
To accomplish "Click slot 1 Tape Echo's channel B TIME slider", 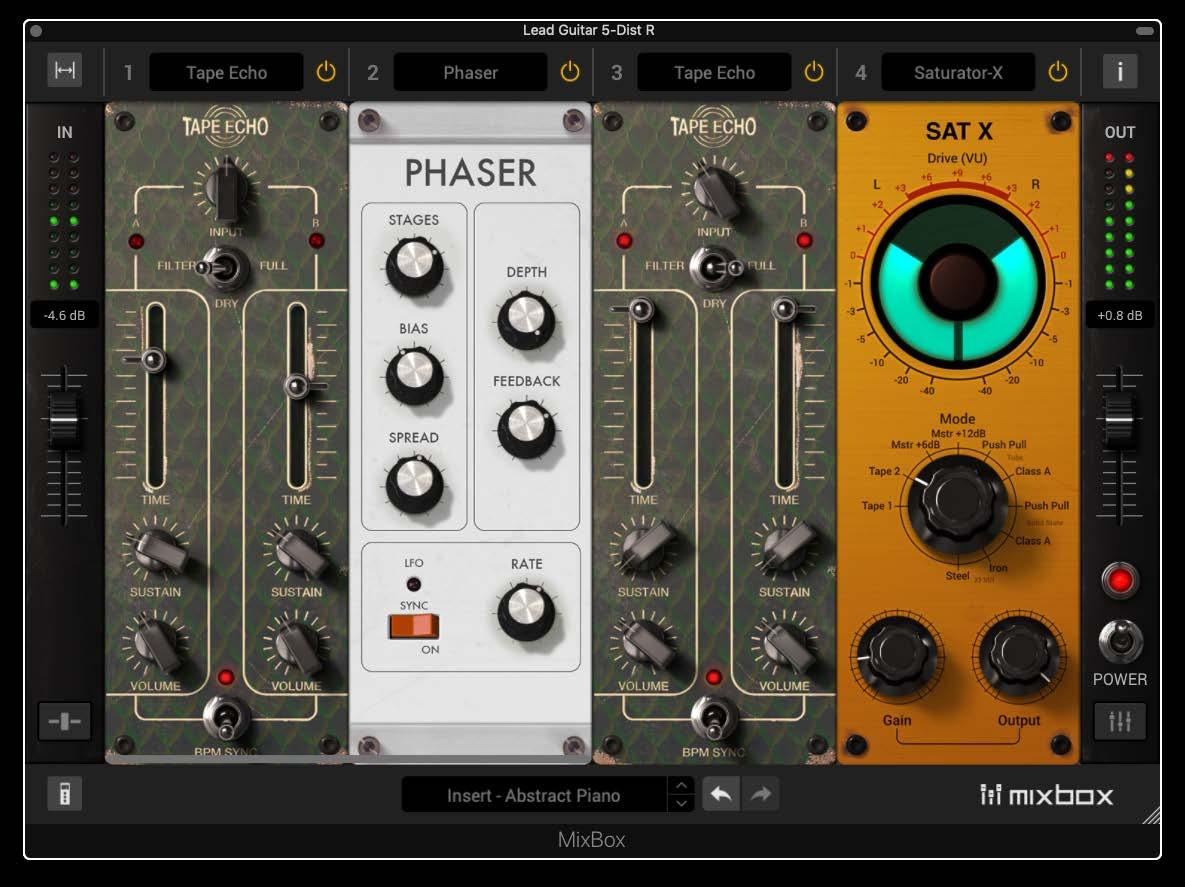I will tap(296, 386).
